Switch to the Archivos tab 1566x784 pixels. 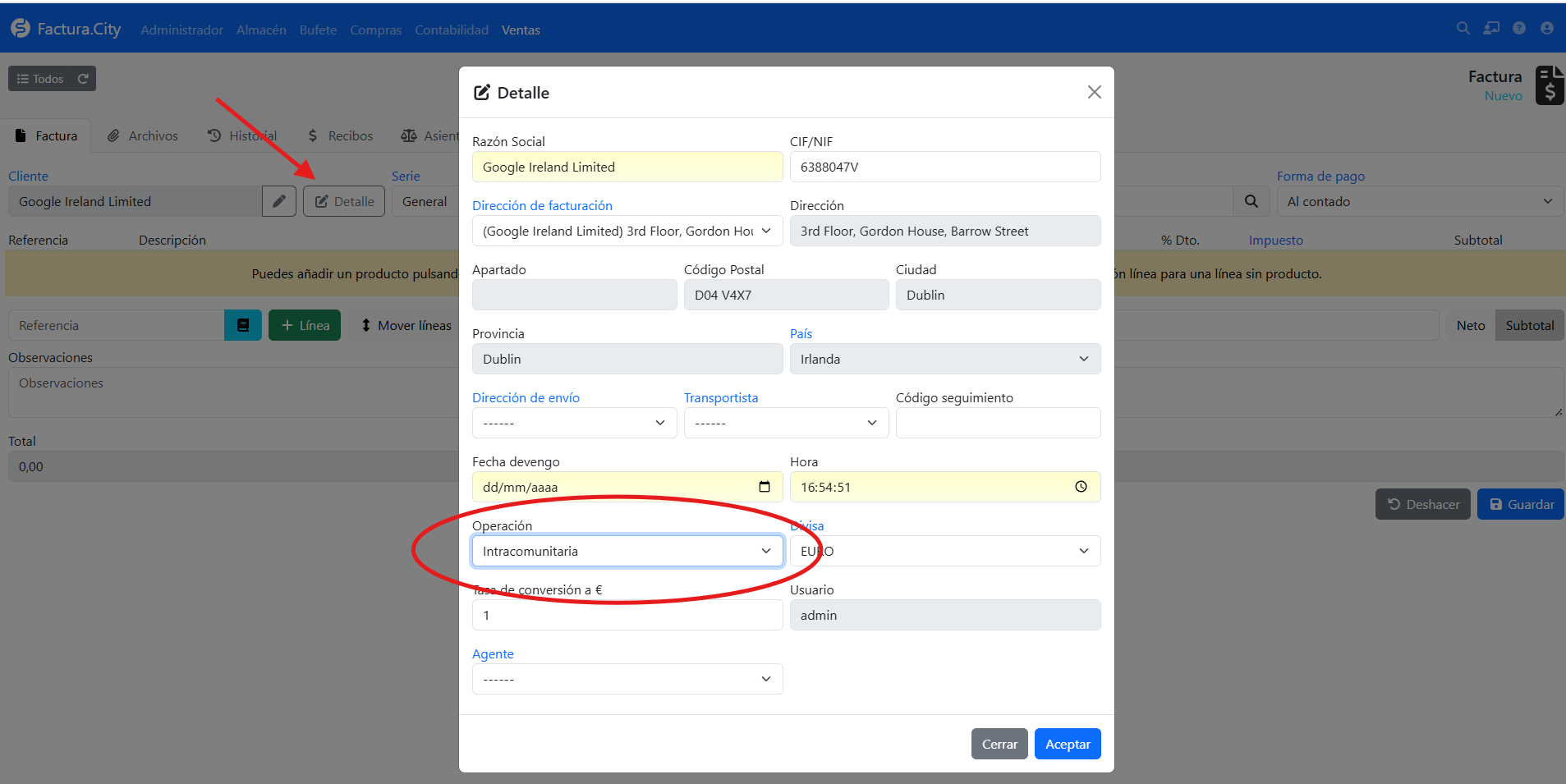pyautogui.click(x=143, y=135)
